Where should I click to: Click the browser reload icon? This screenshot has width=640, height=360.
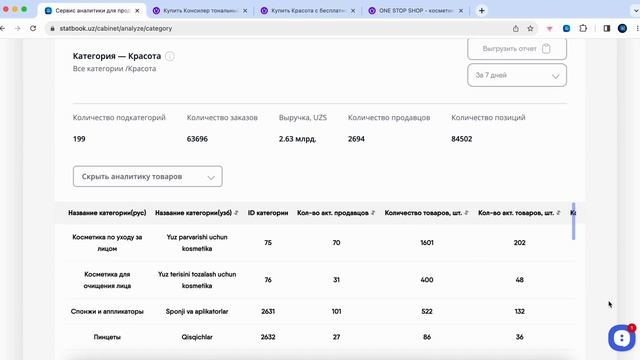click(33, 29)
